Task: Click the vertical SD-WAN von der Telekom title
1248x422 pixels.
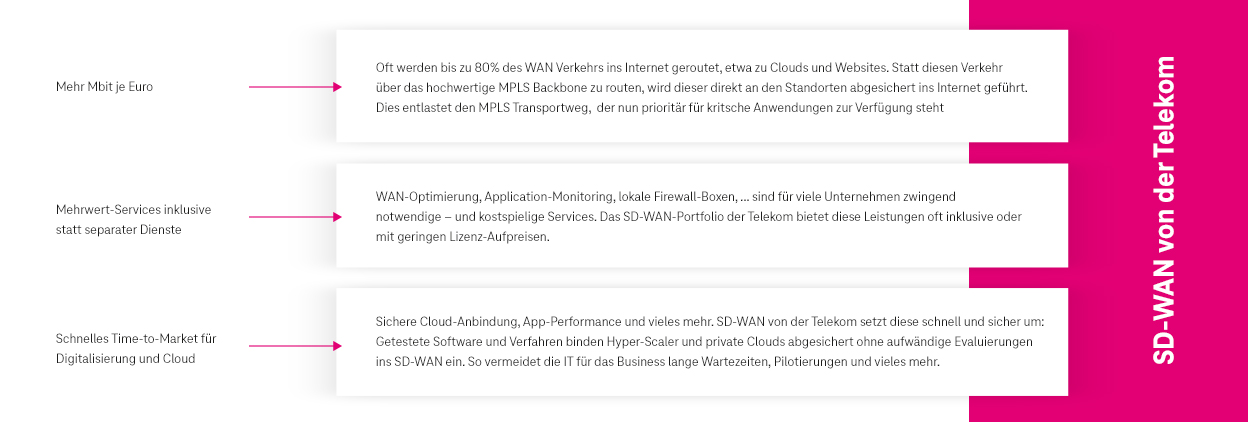Action: tap(1163, 210)
